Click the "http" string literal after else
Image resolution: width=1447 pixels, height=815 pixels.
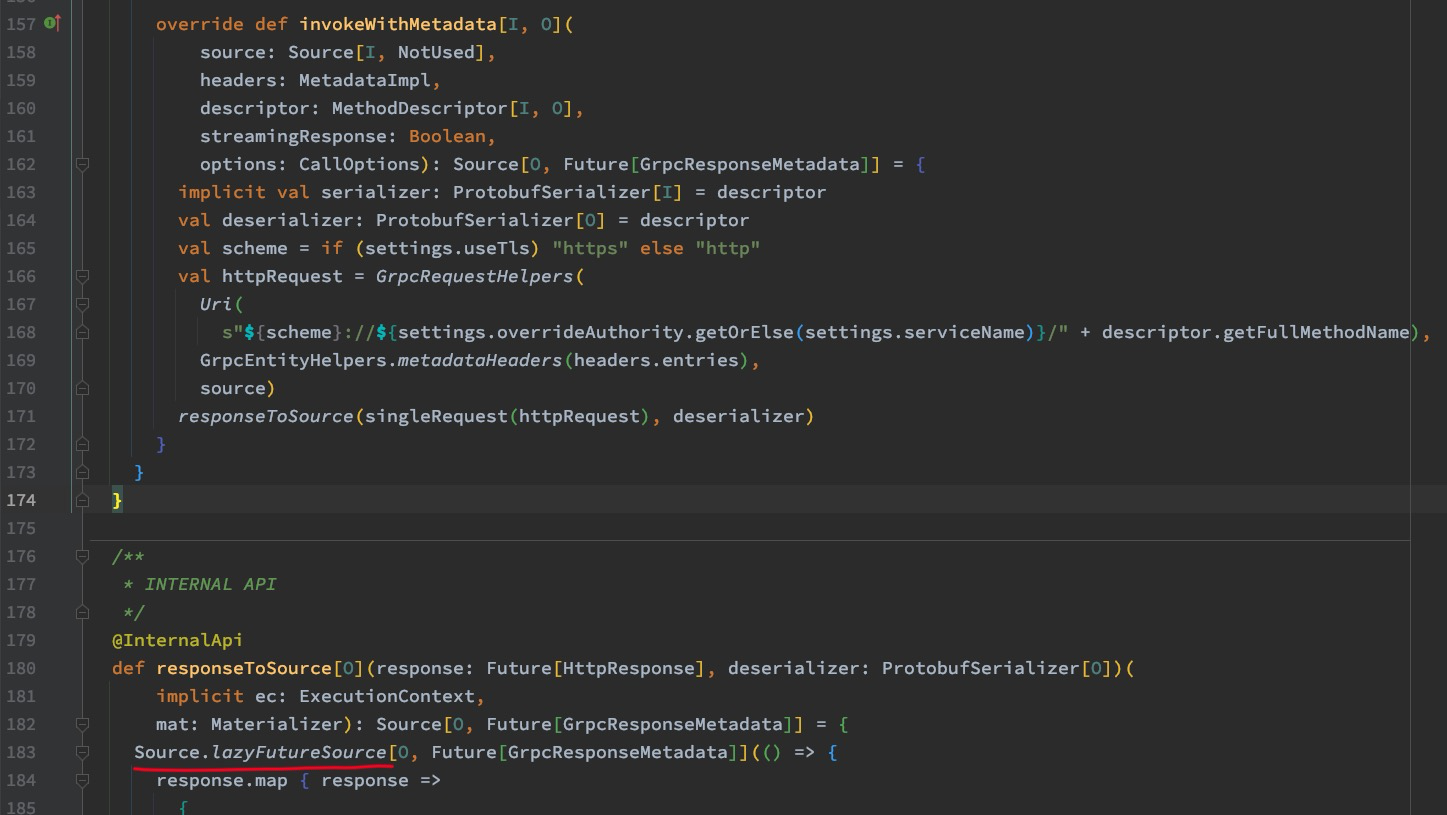pyautogui.click(x=728, y=248)
